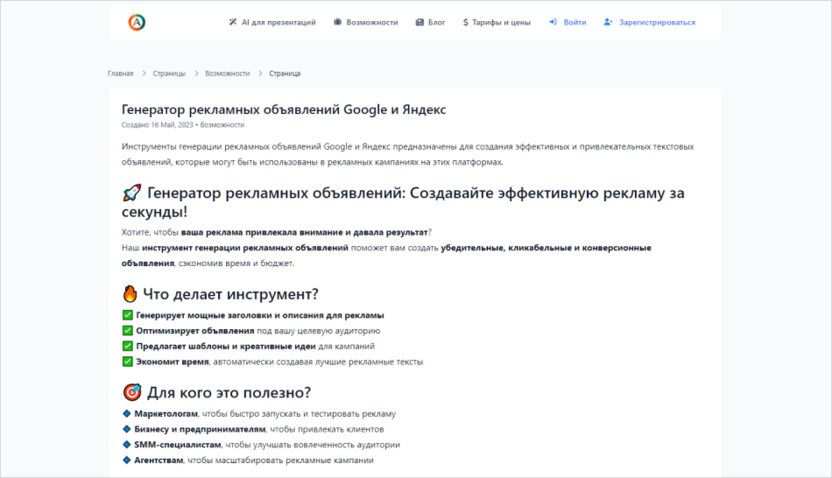This screenshot has width=832, height=478.
Task: Click the blue diamond beside Бизнесу и предпринимателям
Action: (x=127, y=429)
